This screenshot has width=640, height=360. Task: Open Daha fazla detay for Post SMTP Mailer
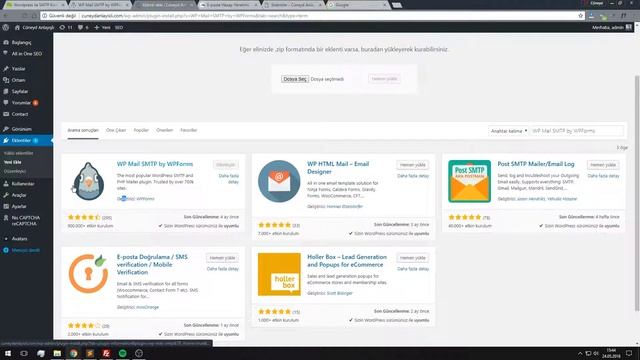tap(603, 176)
